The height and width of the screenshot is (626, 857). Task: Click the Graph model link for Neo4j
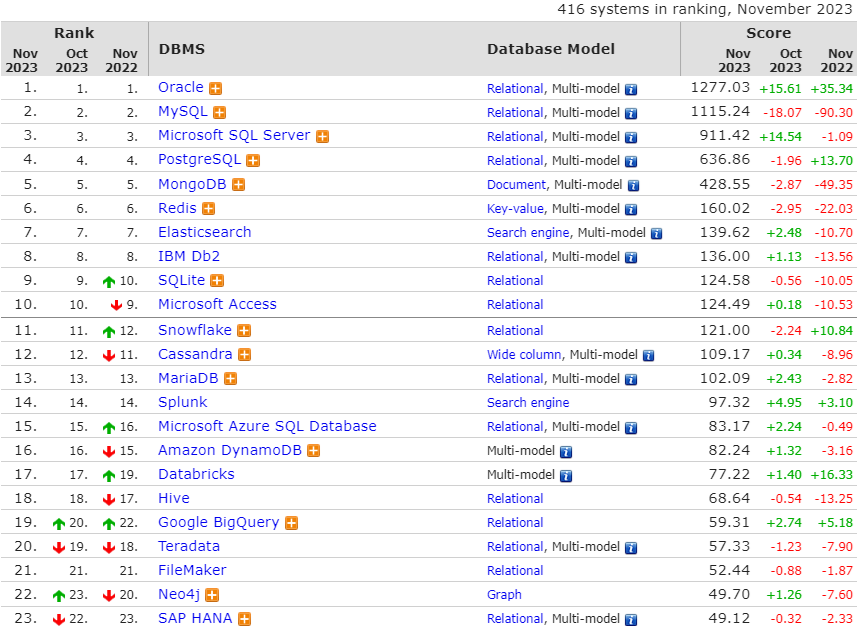coord(504,595)
